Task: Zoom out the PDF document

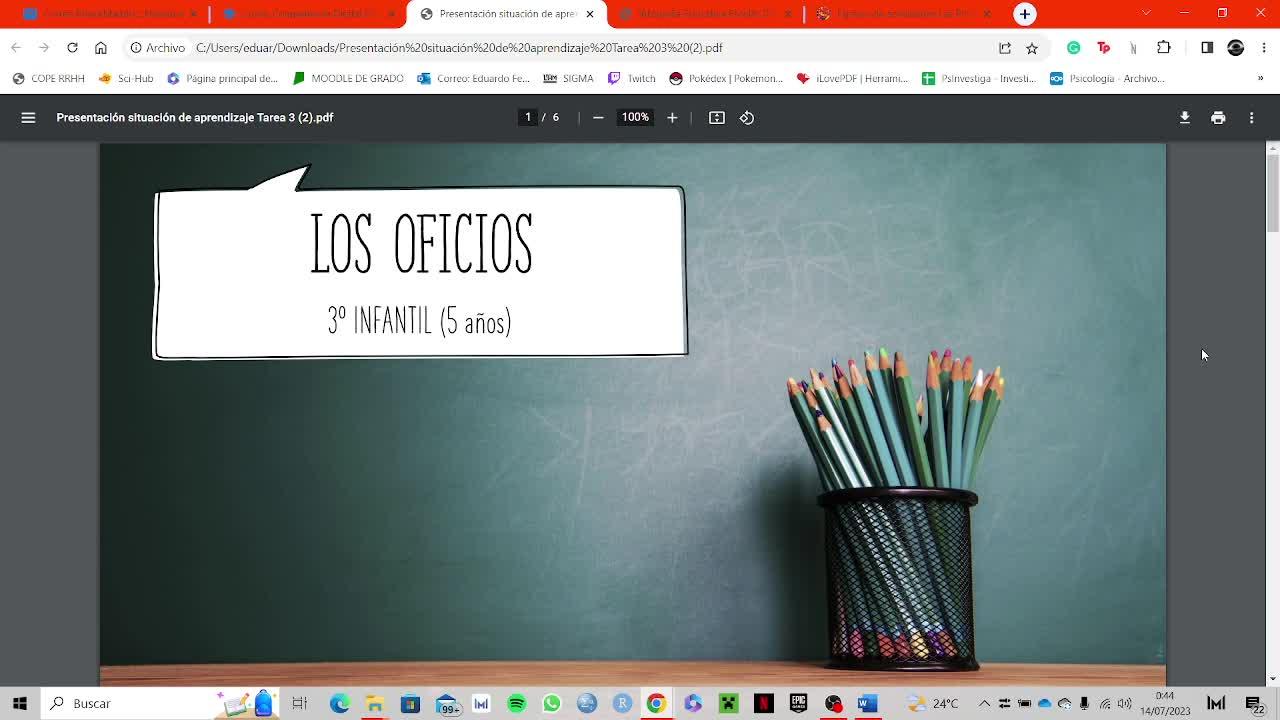Action: (598, 118)
